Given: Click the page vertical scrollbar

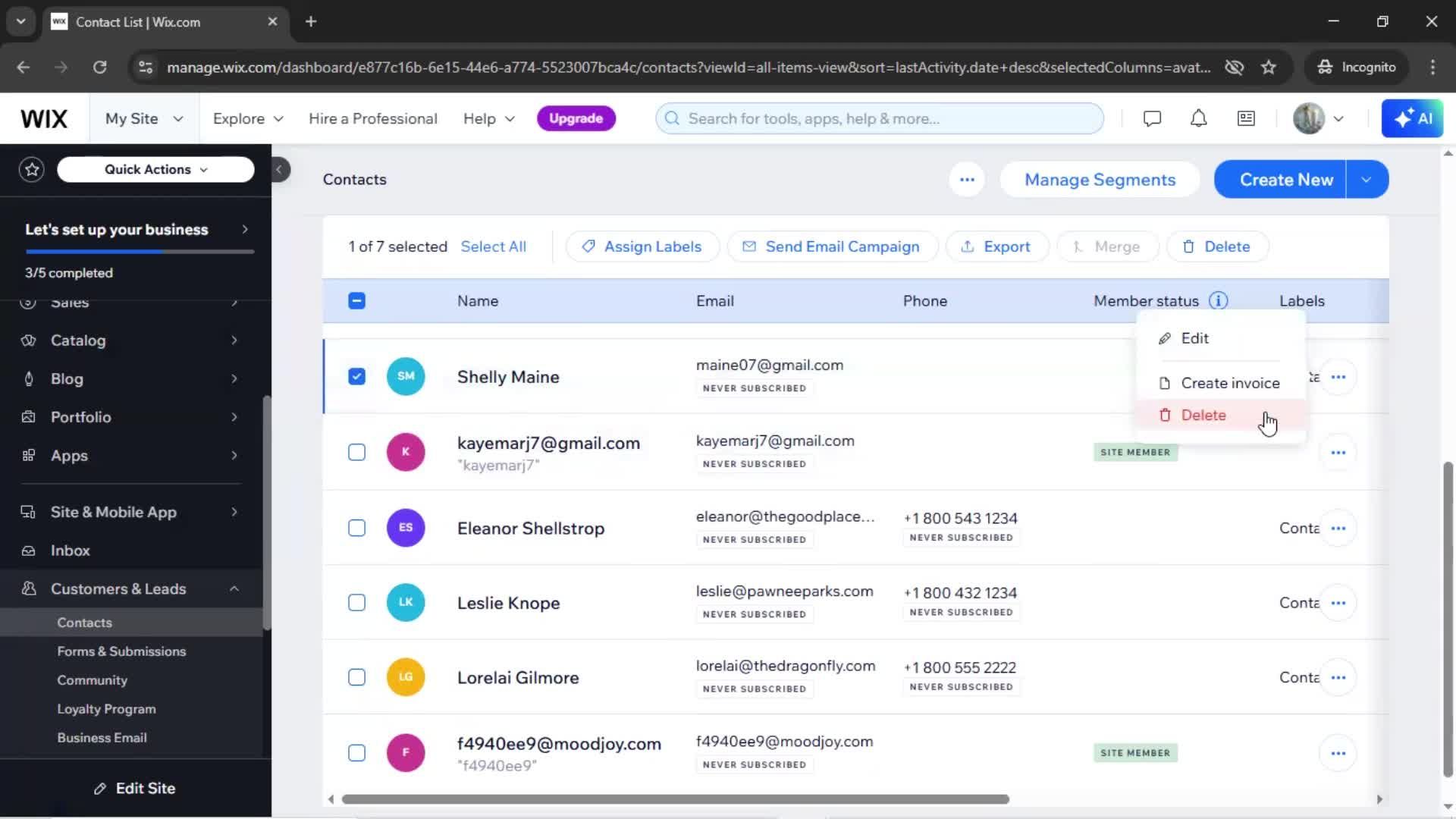Looking at the screenshot, I should point(1448,618).
